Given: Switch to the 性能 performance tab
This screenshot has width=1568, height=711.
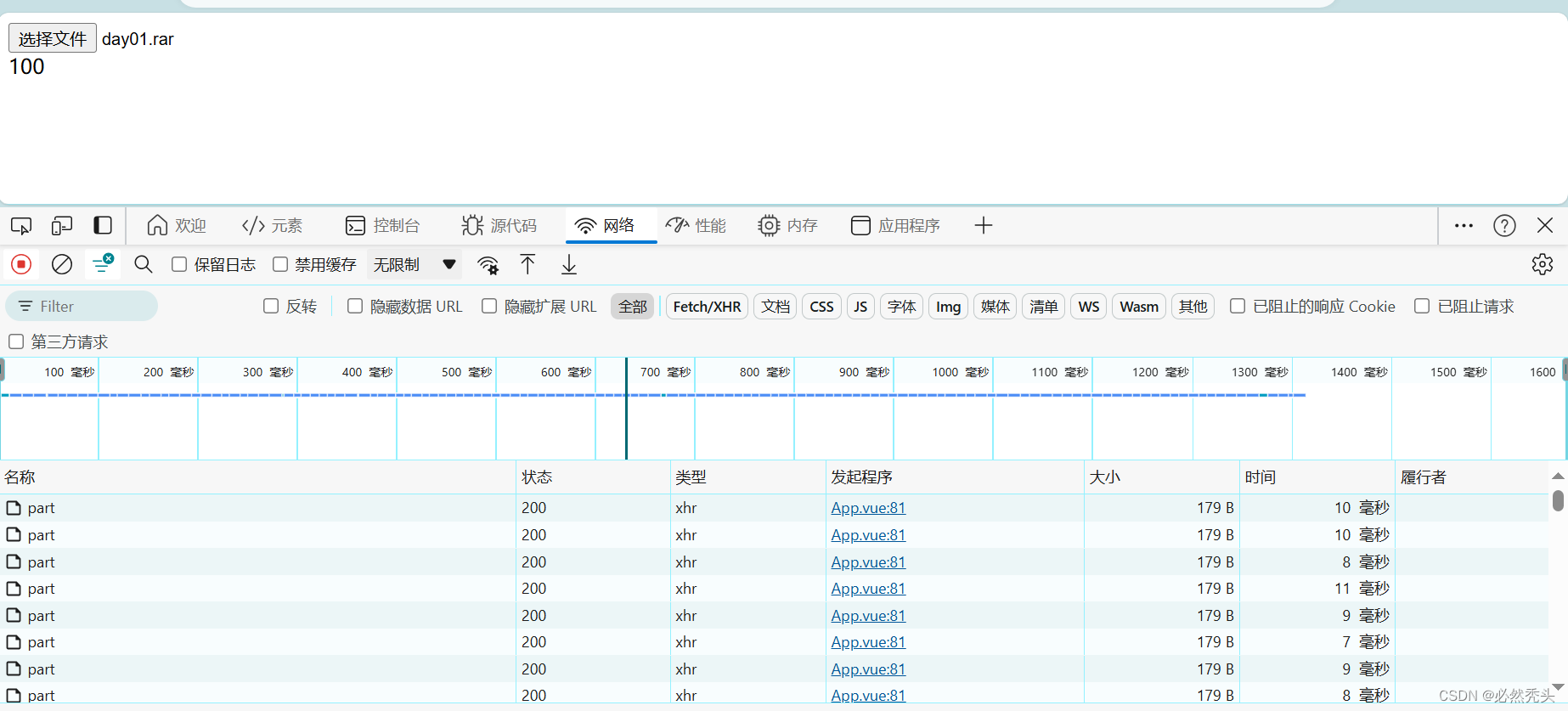Looking at the screenshot, I should (696, 225).
